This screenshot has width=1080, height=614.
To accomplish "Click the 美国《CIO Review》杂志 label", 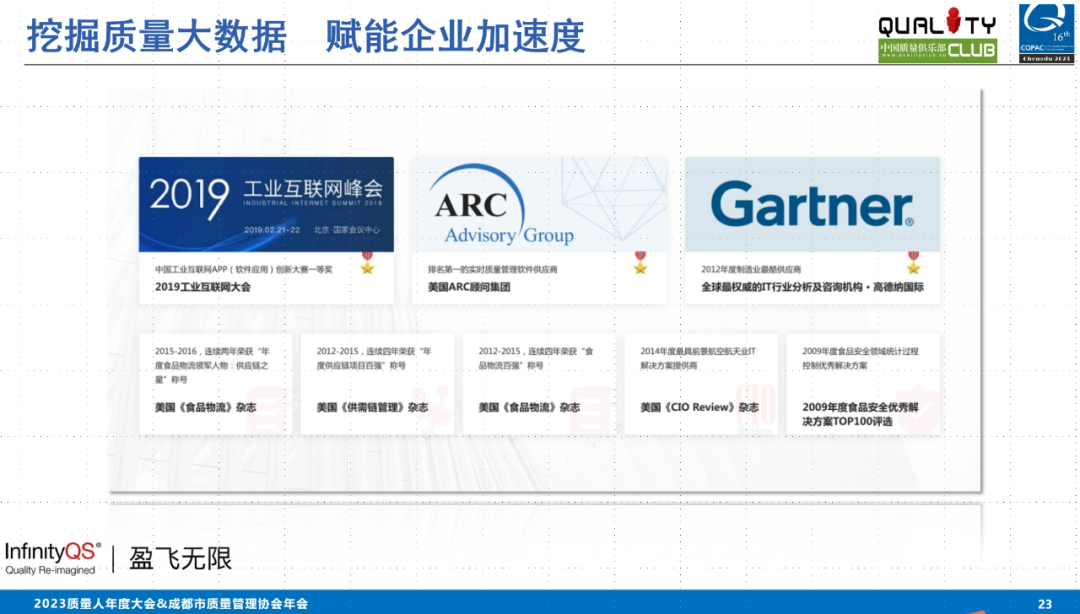I will [x=700, y=407].
